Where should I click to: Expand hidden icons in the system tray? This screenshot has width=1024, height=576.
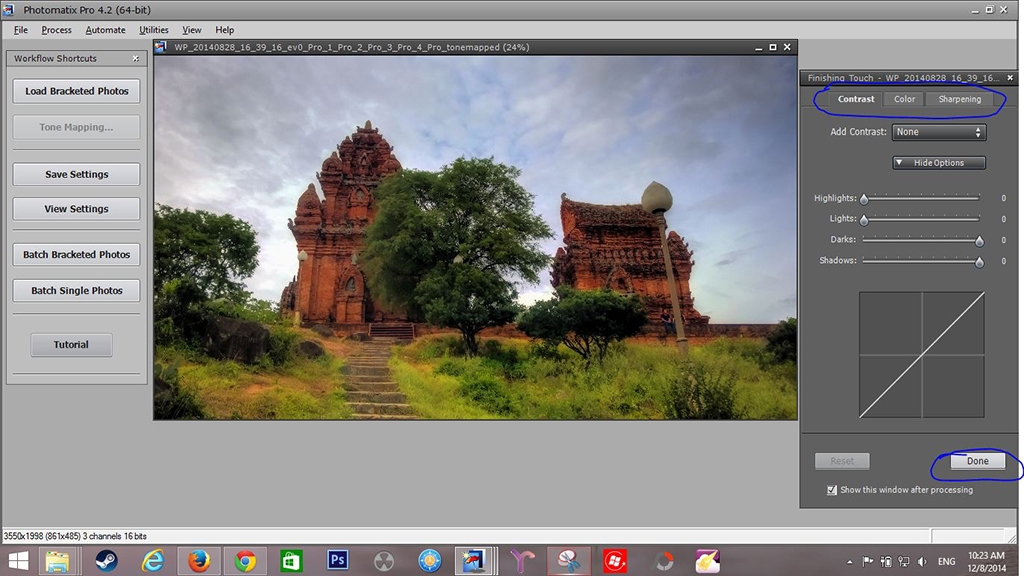coord(849,560)
